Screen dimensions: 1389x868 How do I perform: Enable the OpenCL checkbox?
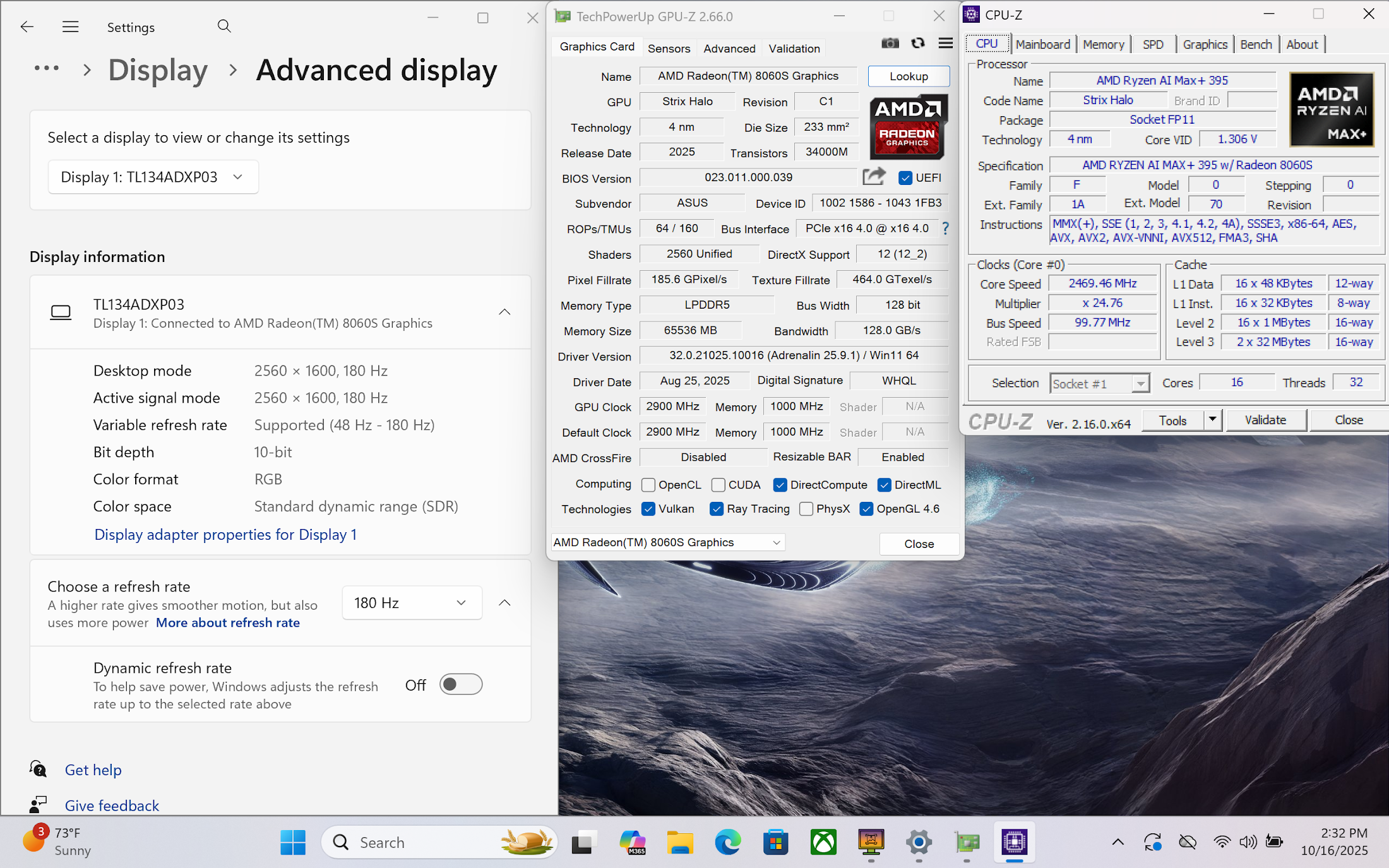click(648, 485)
